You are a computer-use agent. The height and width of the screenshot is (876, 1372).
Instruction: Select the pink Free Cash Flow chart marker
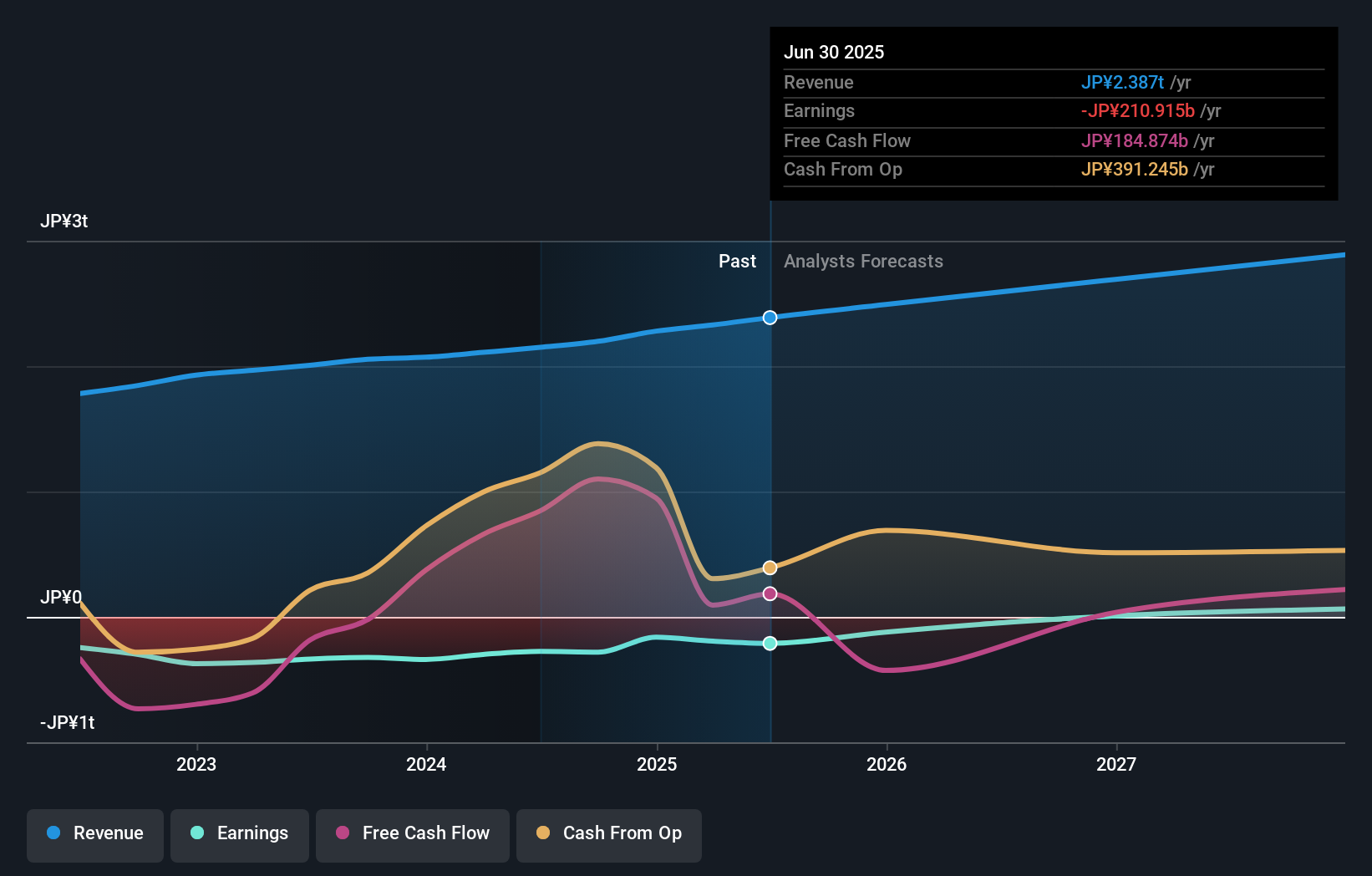point(770,593)
